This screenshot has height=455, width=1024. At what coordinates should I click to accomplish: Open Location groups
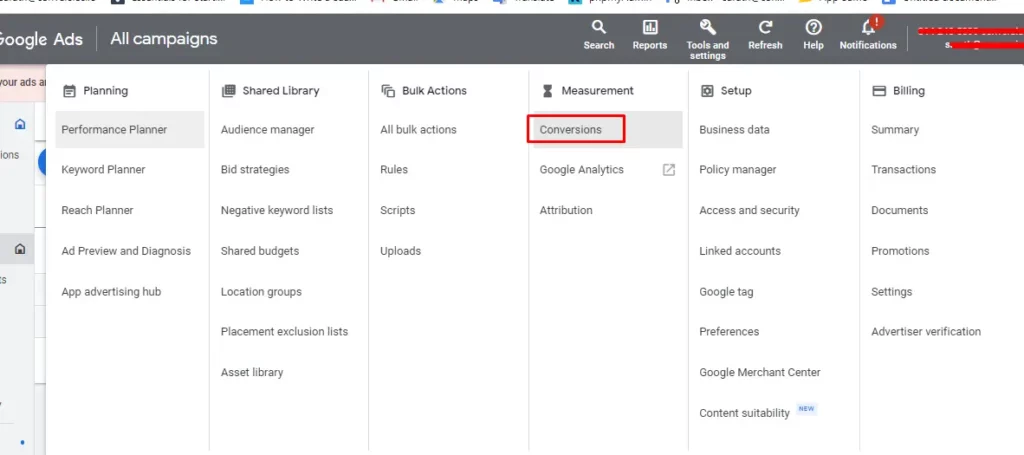click(x=261, y=292)
